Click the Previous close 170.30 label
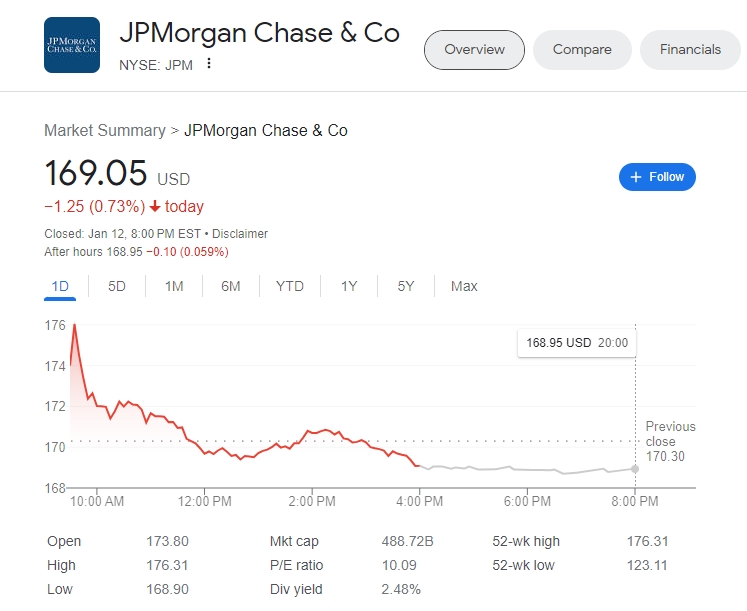The image size is (747, 611). click(670, 441)
